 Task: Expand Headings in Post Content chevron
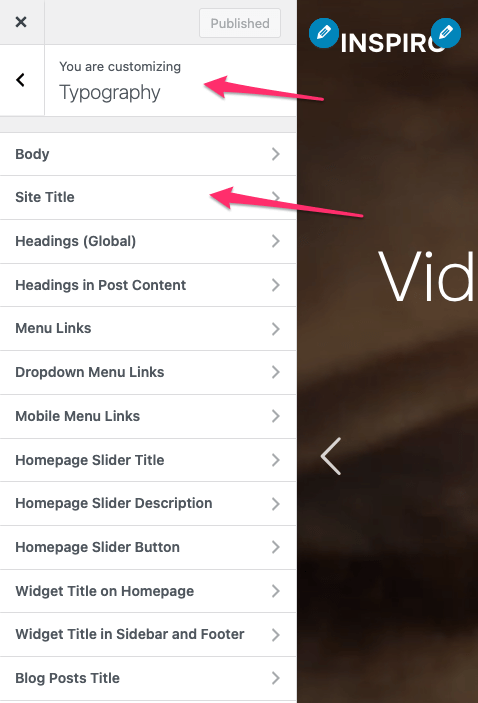click(x=276, y=285)
